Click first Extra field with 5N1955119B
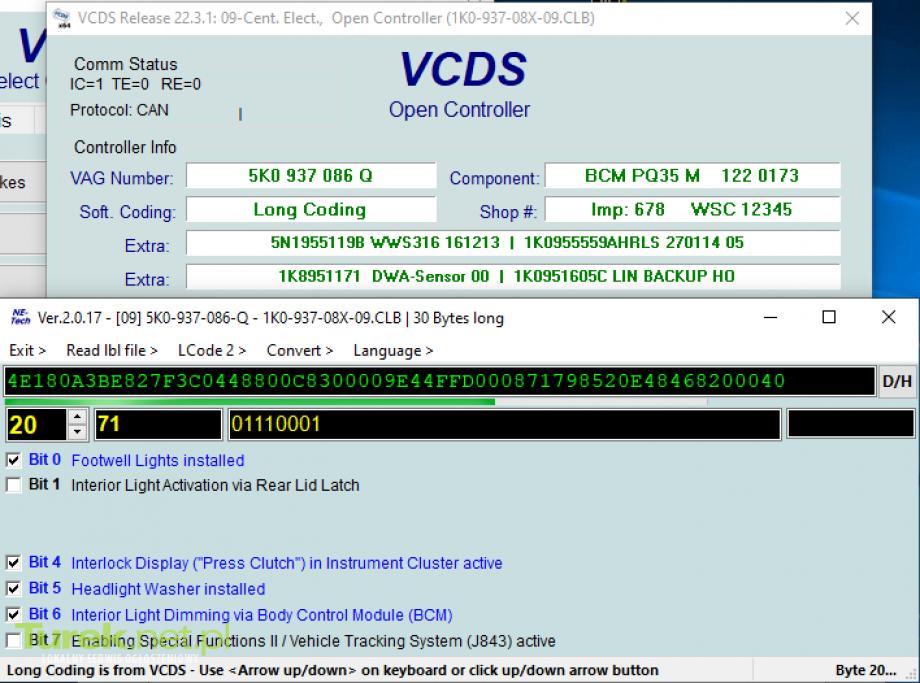The image size is (920, 683). tap(513, 243)
